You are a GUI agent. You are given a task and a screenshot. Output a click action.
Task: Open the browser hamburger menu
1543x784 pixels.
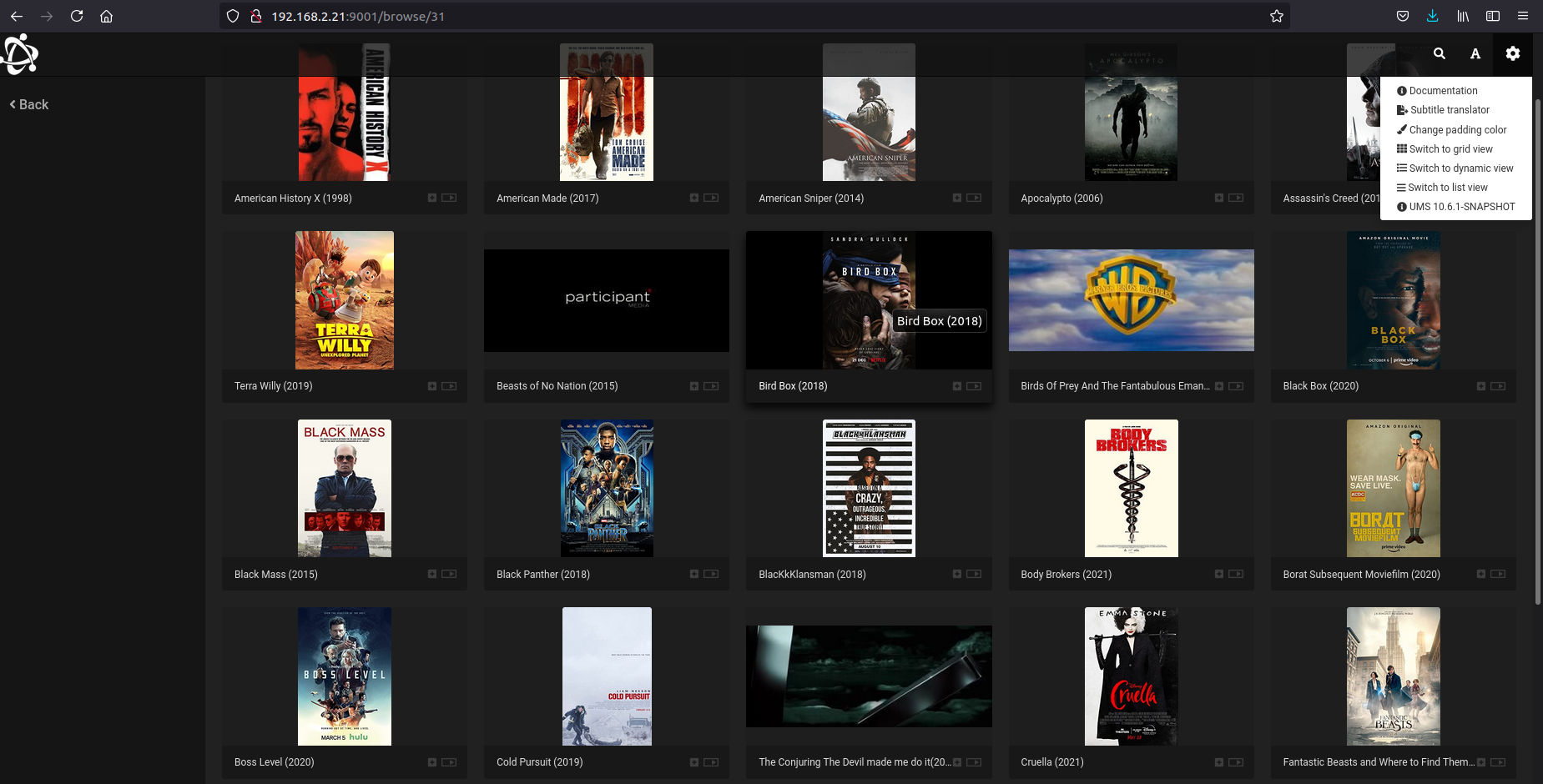[1523, 16]
